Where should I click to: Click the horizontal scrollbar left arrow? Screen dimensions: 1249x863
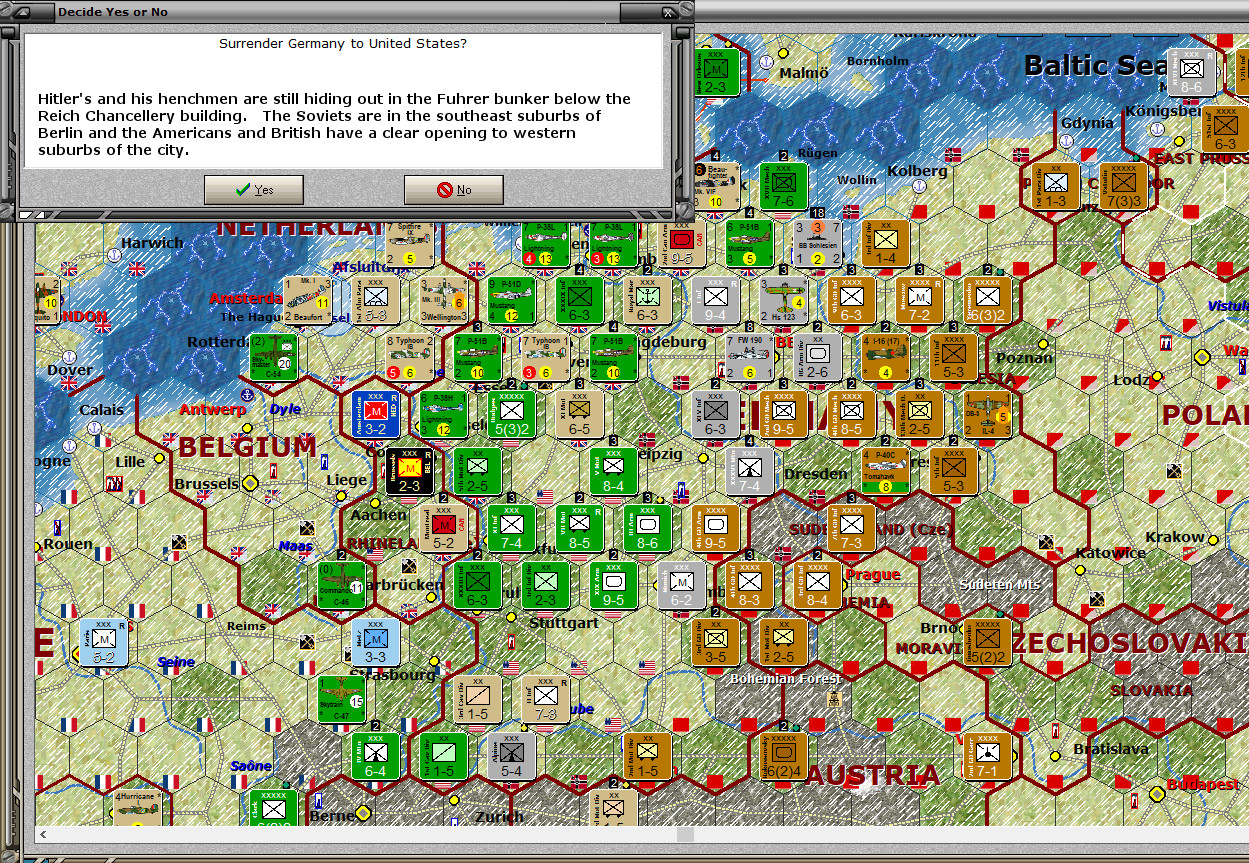(x=42, y=834)
